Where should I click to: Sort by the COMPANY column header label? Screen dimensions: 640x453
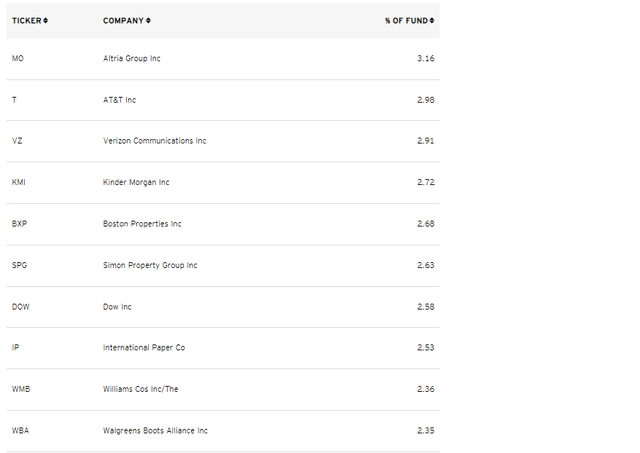[x=123, y=20]
